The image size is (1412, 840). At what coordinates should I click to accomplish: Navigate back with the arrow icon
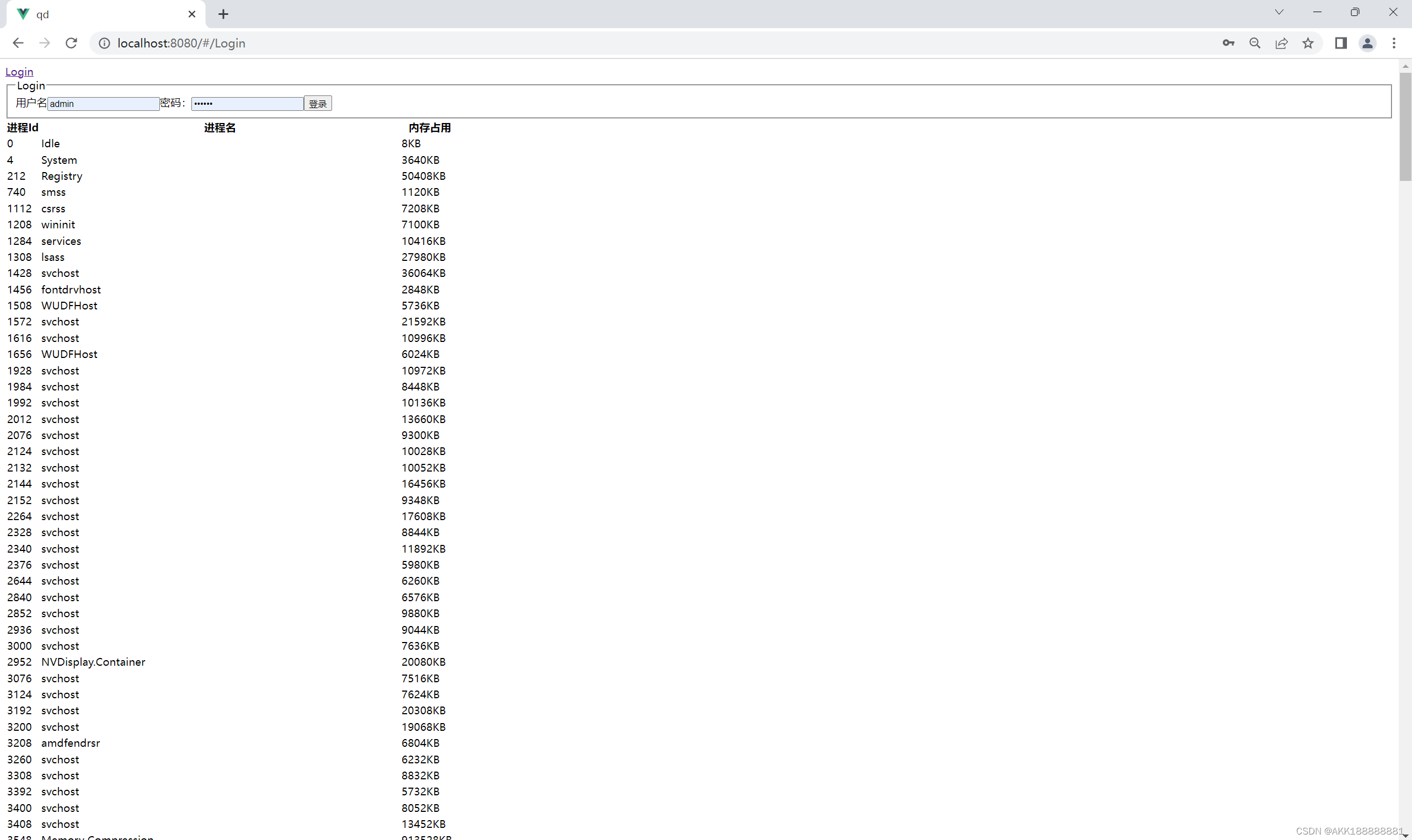point(18,43)
